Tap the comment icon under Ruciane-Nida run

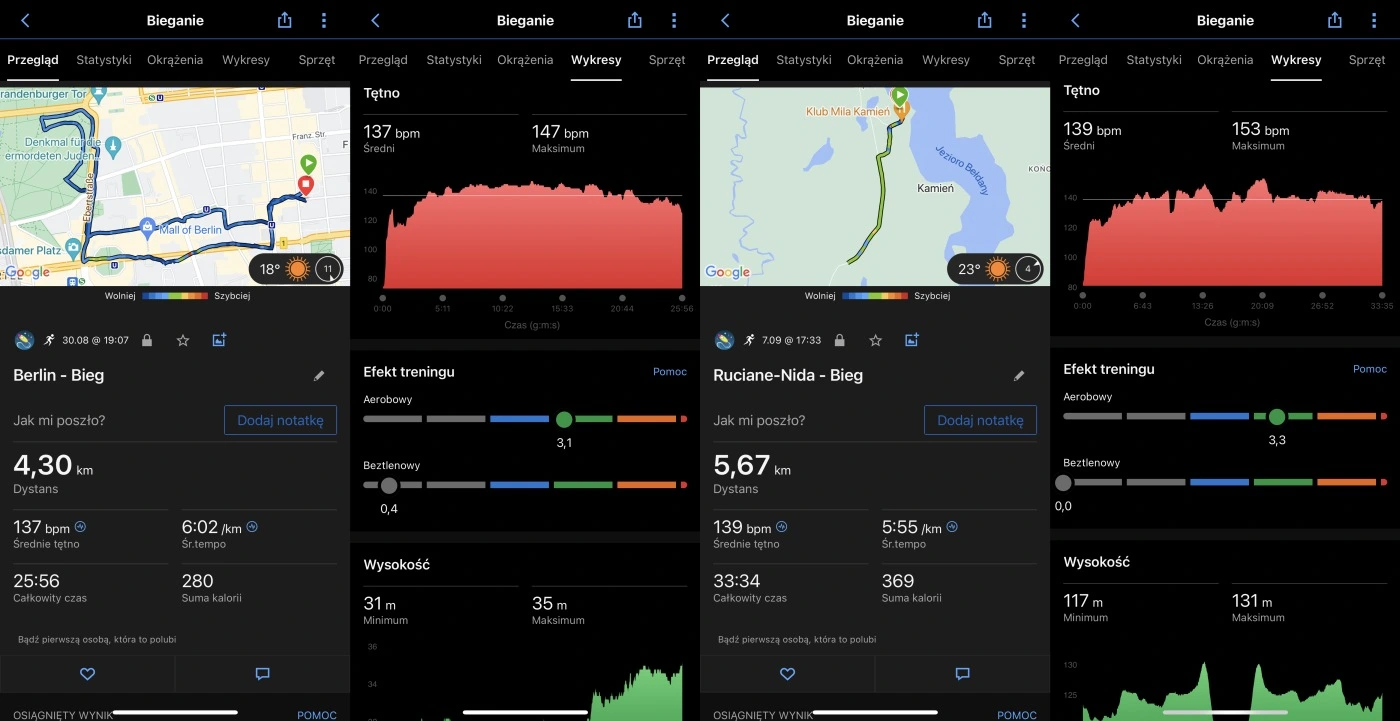(961, 674)
